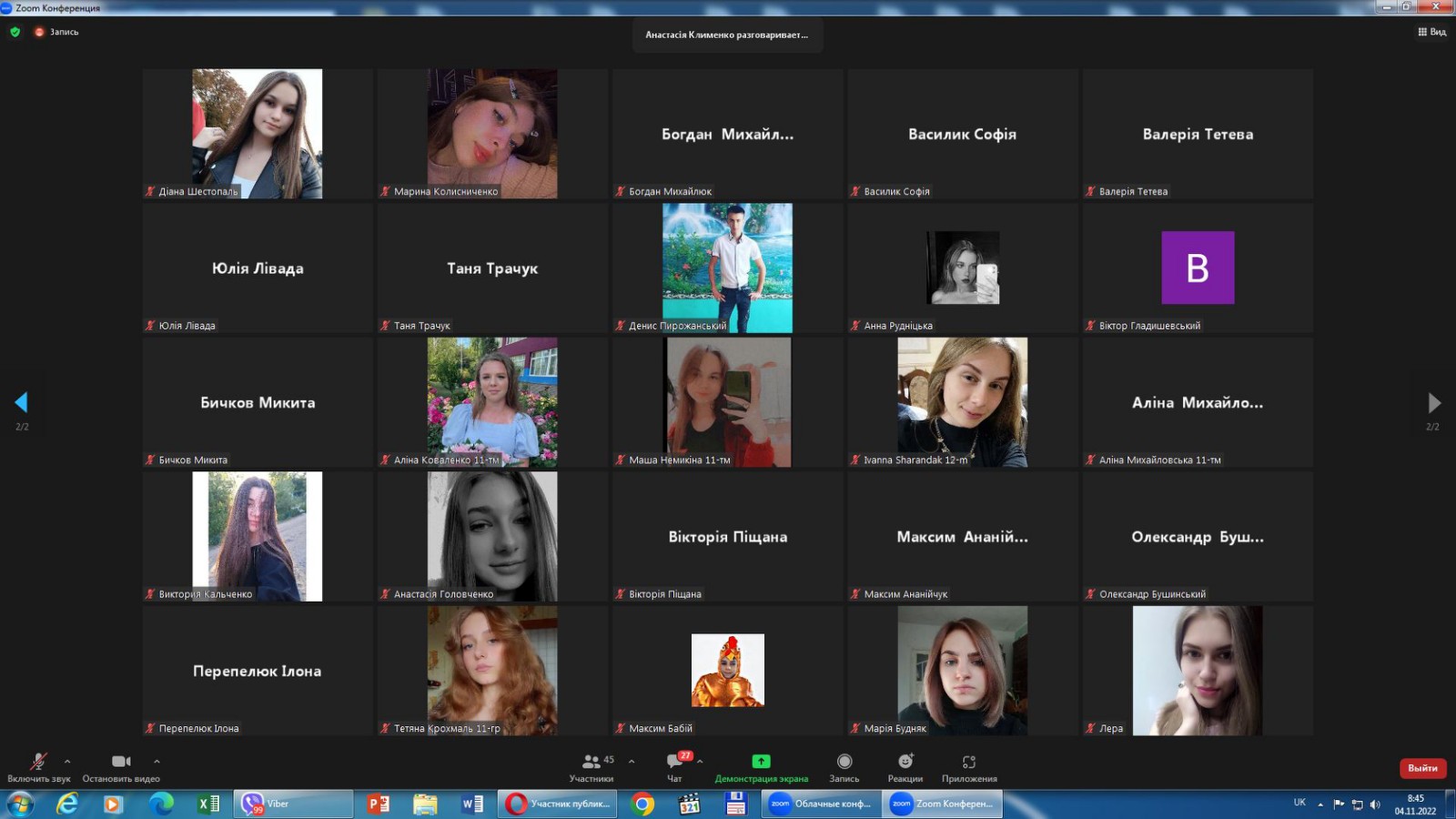Select Денис Пирожанський video tile
Viewport: 1456px width, 819px height.
pos(727,268)
